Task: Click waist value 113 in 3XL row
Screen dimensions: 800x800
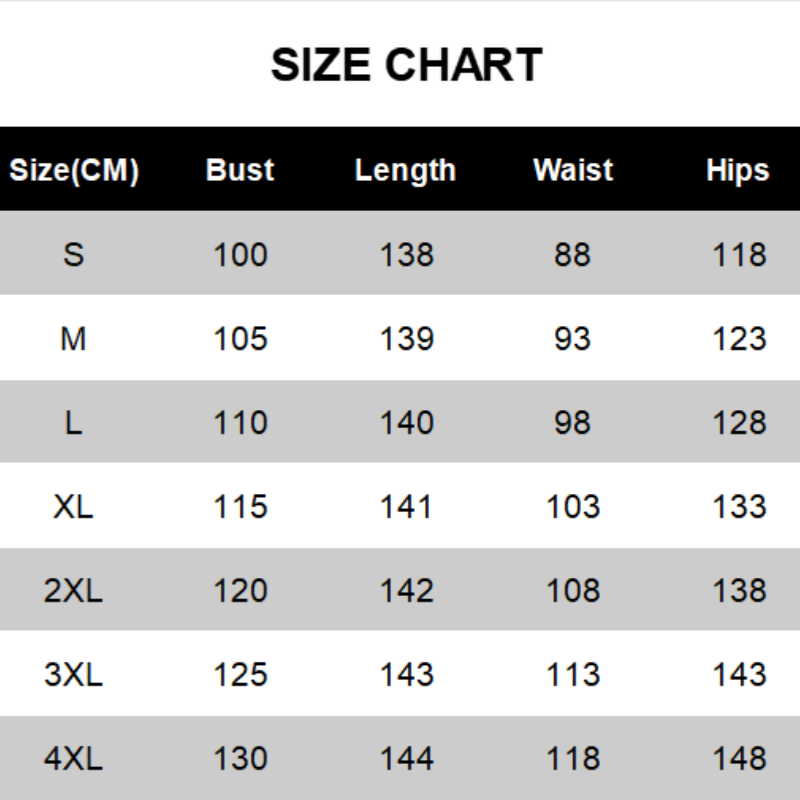Action: point(572,675)
